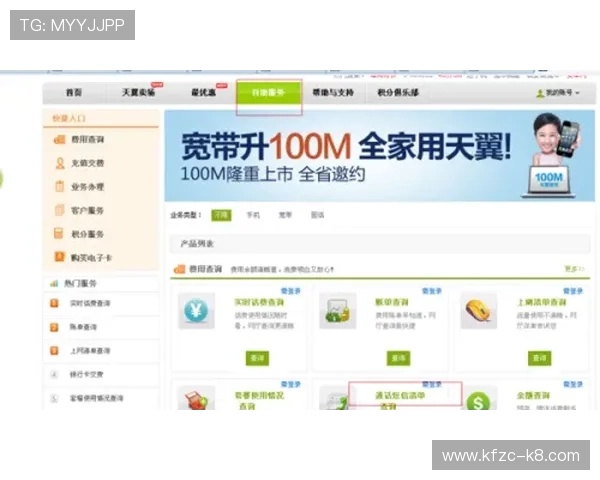Open 积分服务 in the quick-entry list
The height and width of the screenshot is (480, 600).
click(x=88, y=234)
